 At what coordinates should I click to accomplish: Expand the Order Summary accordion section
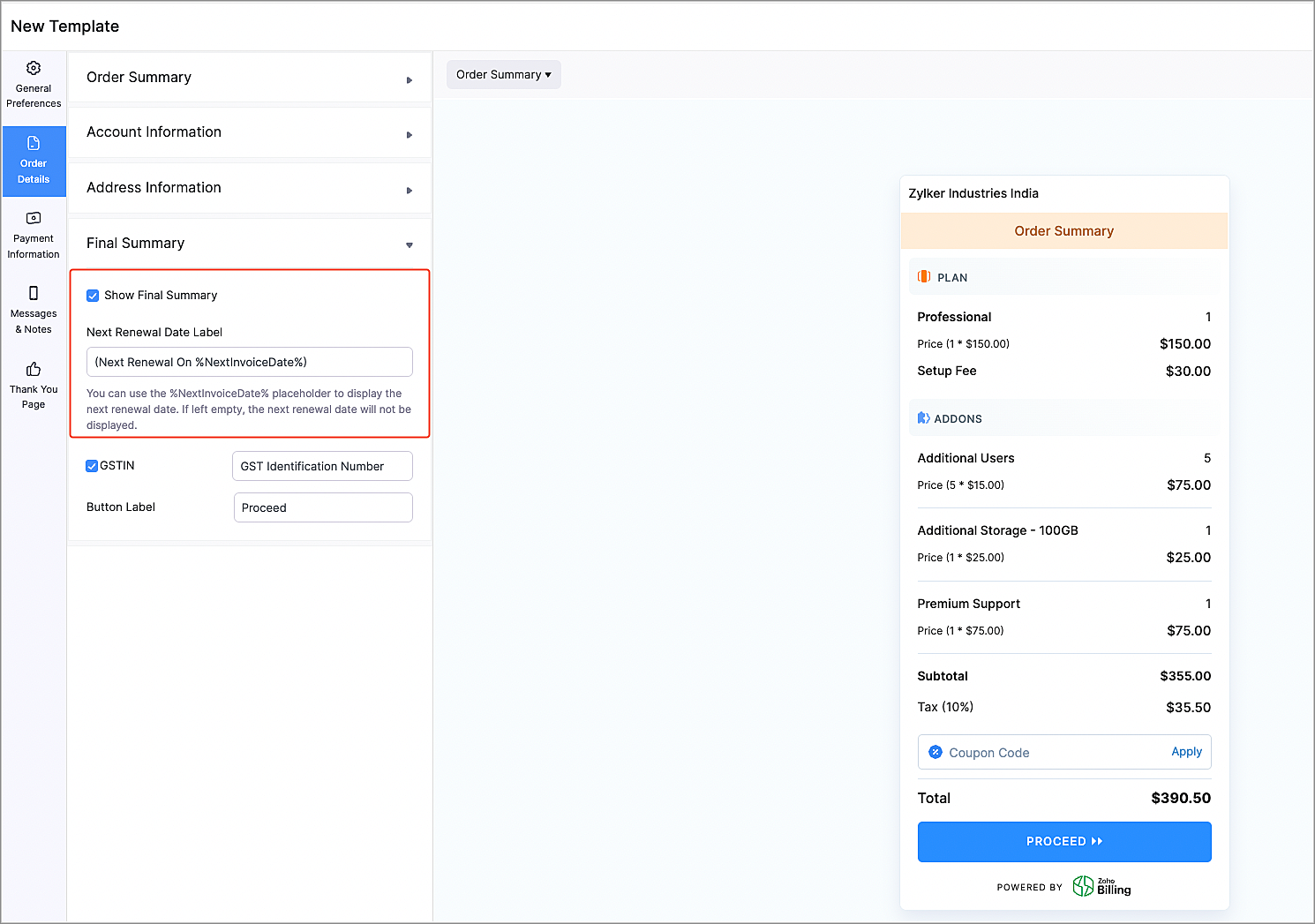250,79
